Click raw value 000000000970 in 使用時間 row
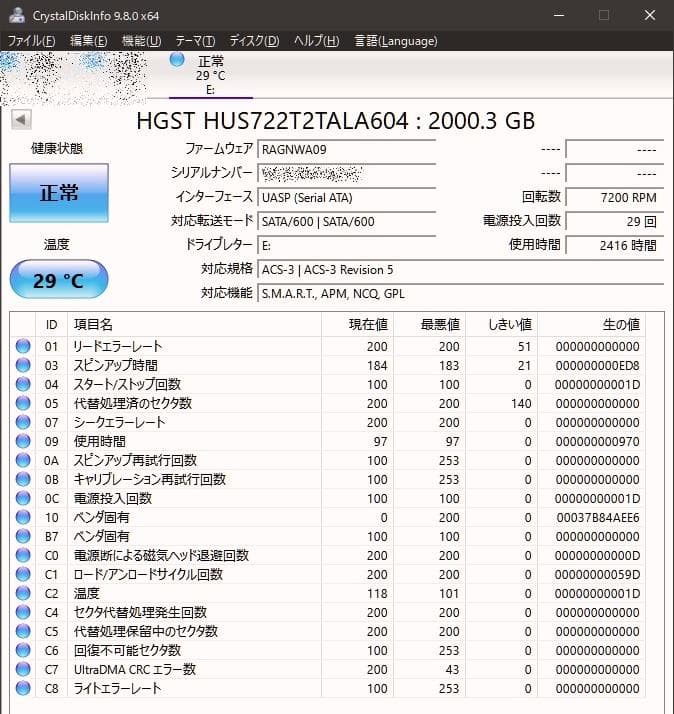Screen dimensions: 674x714 point(597,442)
